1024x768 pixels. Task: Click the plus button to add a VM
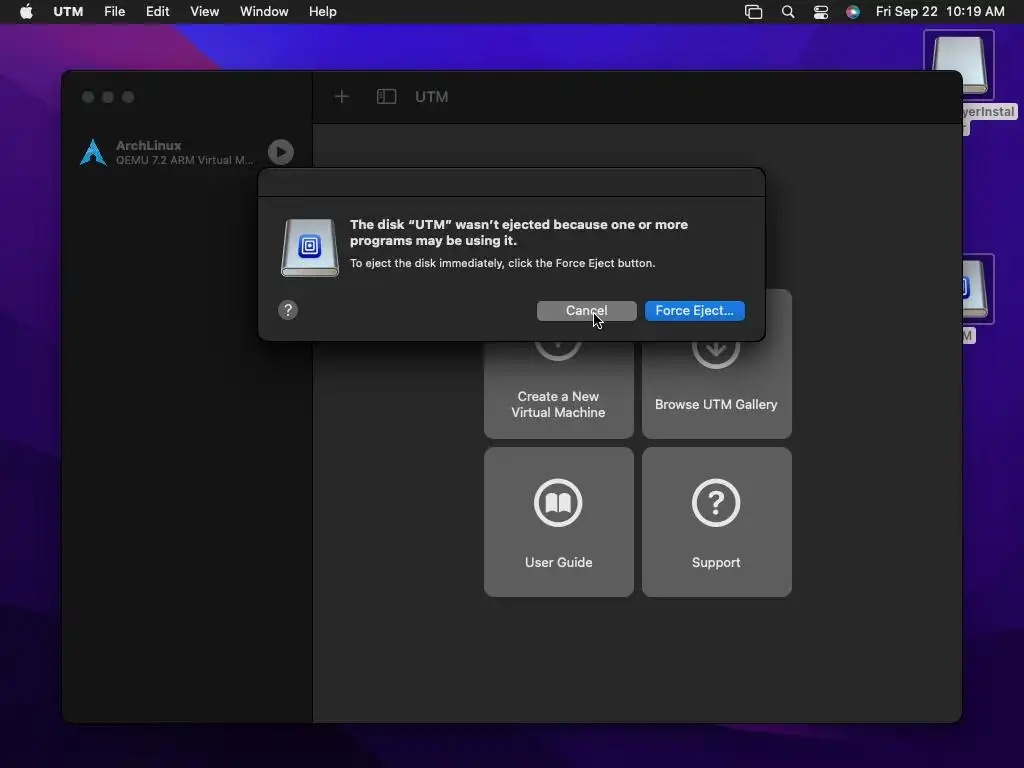click(x=342, y=97)
